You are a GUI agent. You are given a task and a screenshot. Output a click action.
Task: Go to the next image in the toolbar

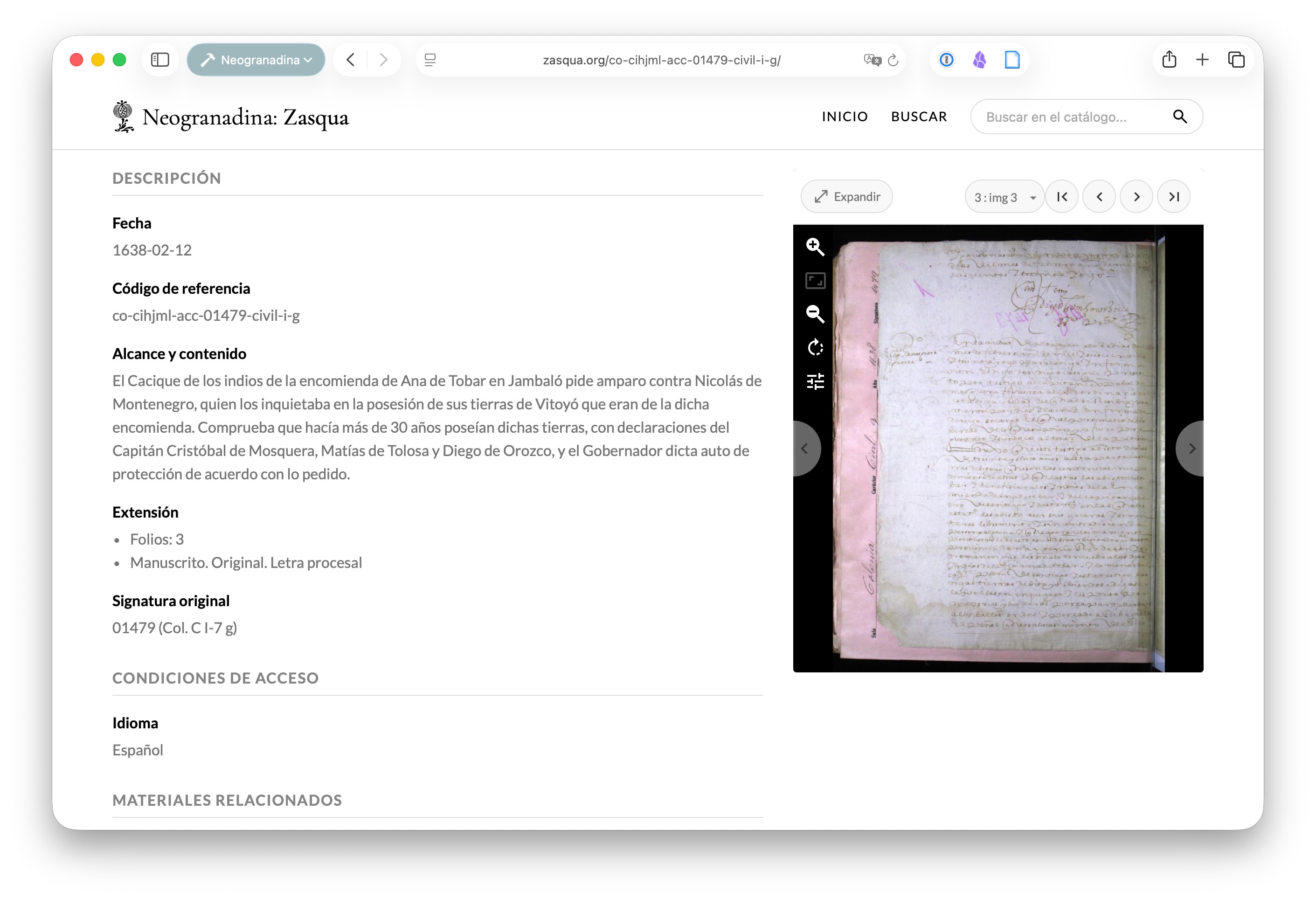1136,197
